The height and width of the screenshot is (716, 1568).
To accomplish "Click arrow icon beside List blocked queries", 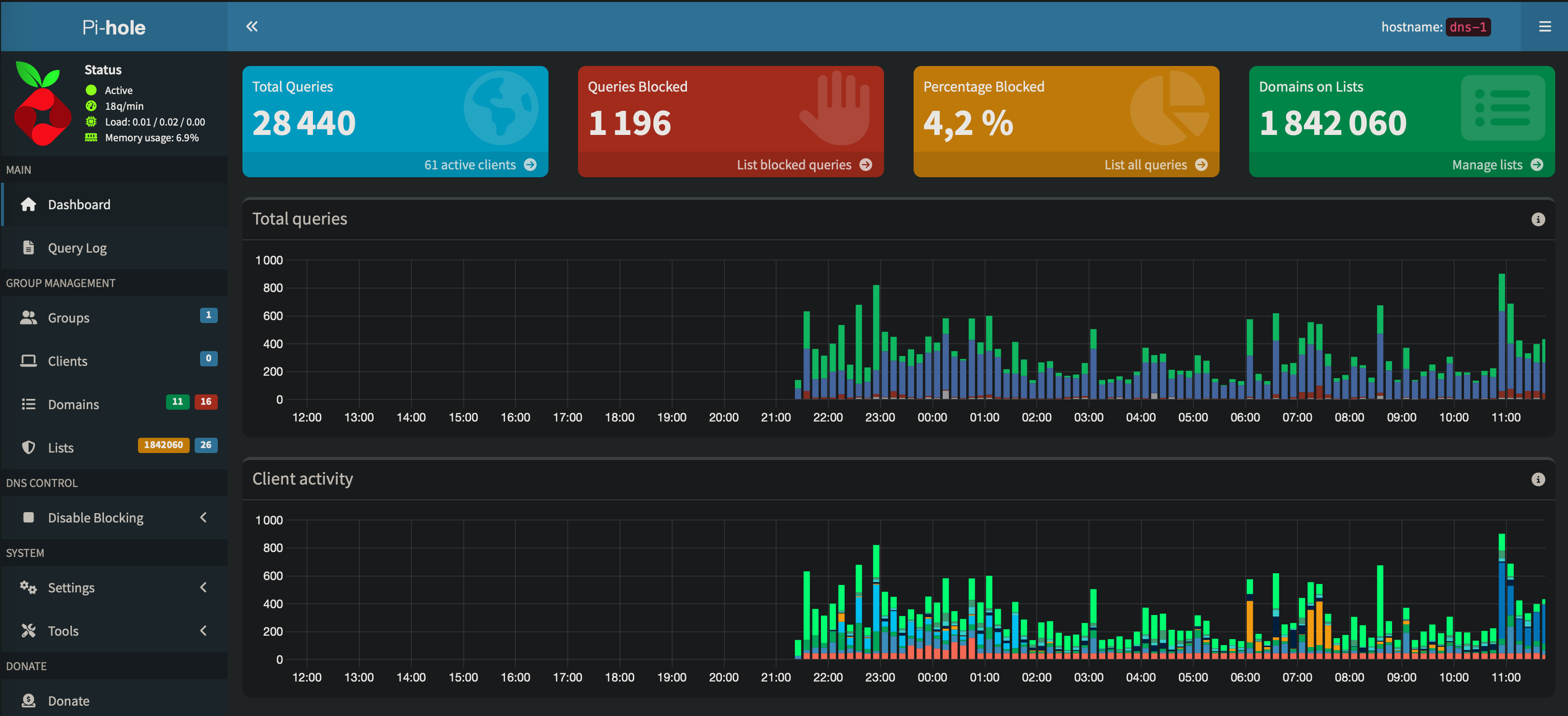I will [x=866, y=165].
